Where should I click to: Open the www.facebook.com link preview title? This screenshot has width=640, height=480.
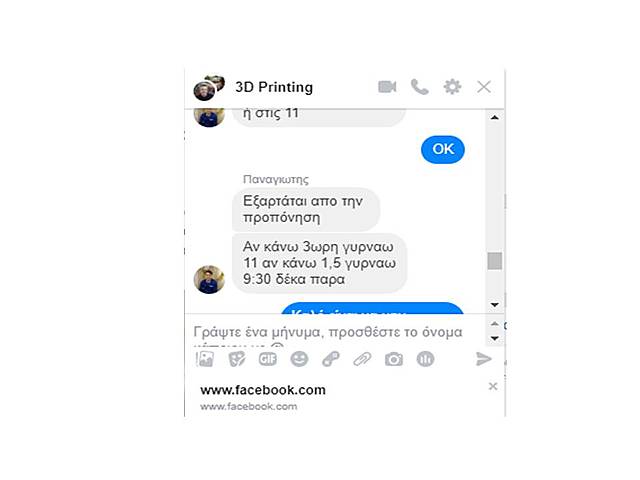pyautogui.click(x=263, y=390)
